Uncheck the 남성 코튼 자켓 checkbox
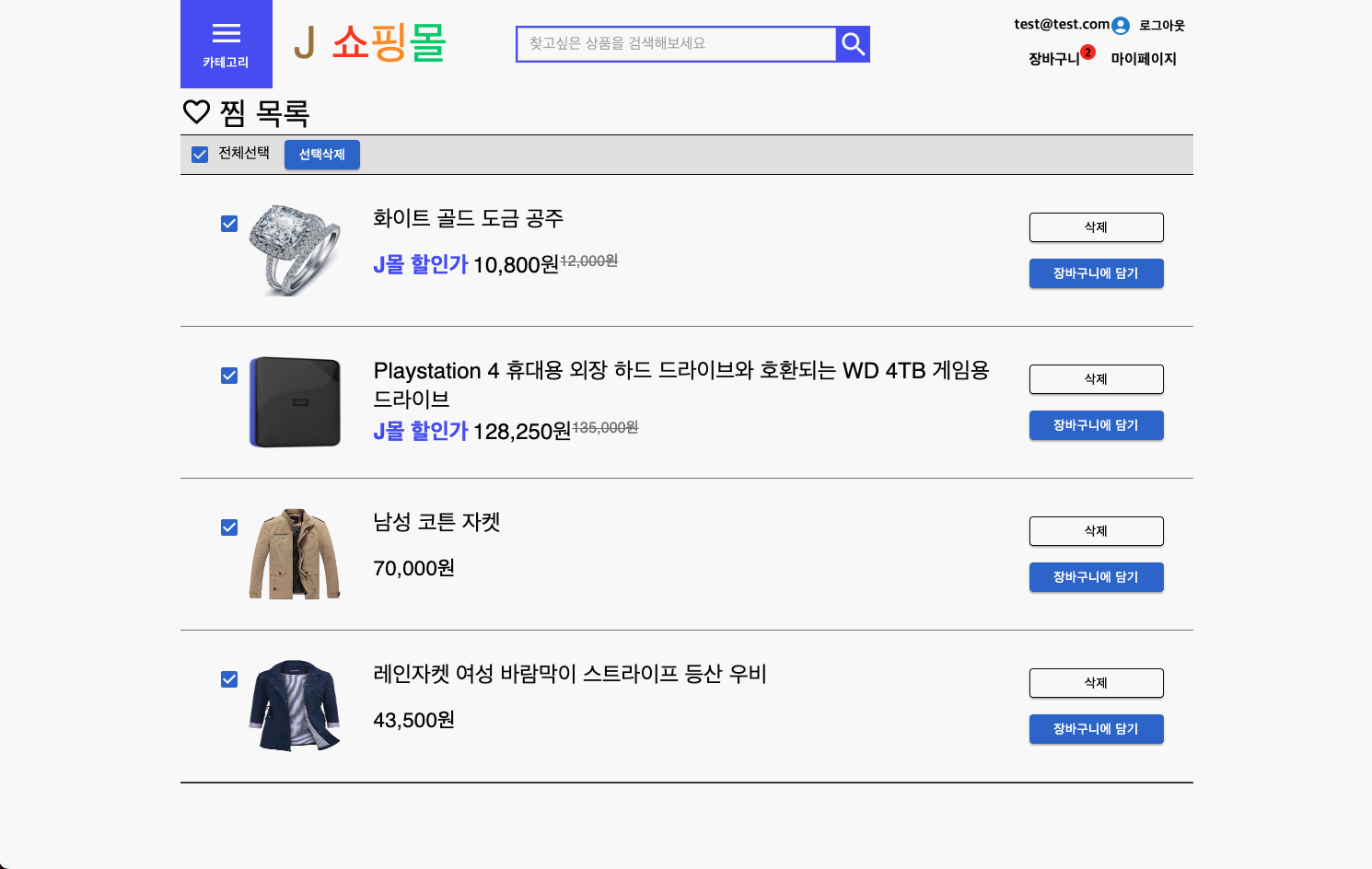The image size is (1372, 869). (229, 527)
